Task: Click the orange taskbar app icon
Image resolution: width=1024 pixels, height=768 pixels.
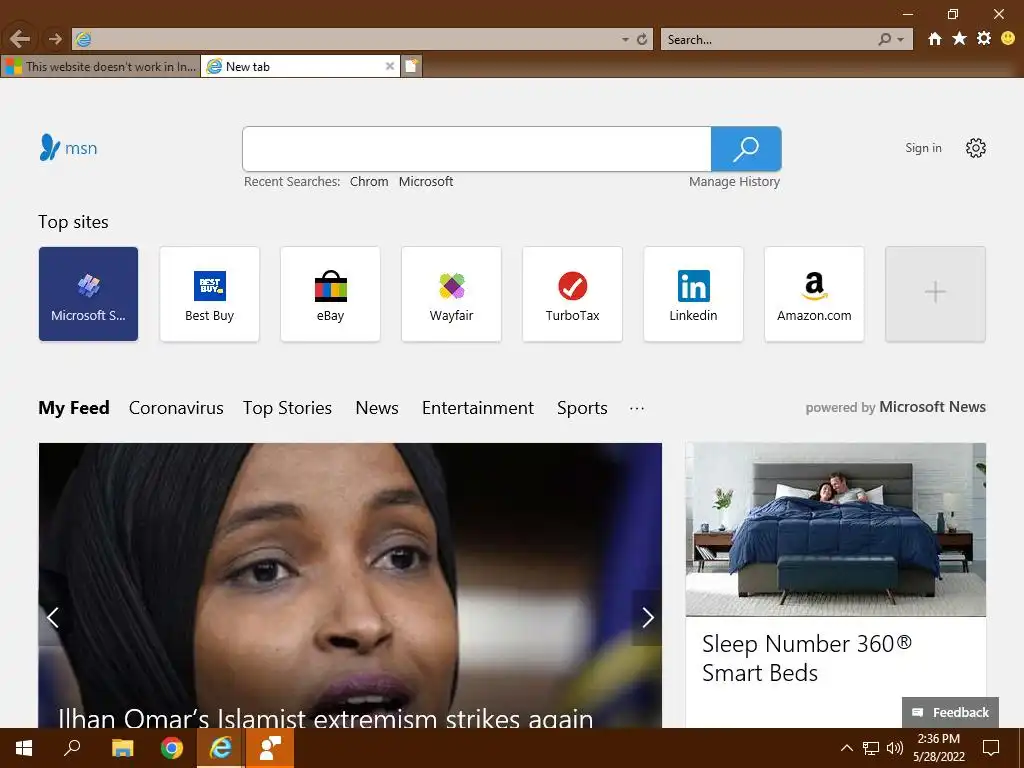Action: tap(270, 748)
